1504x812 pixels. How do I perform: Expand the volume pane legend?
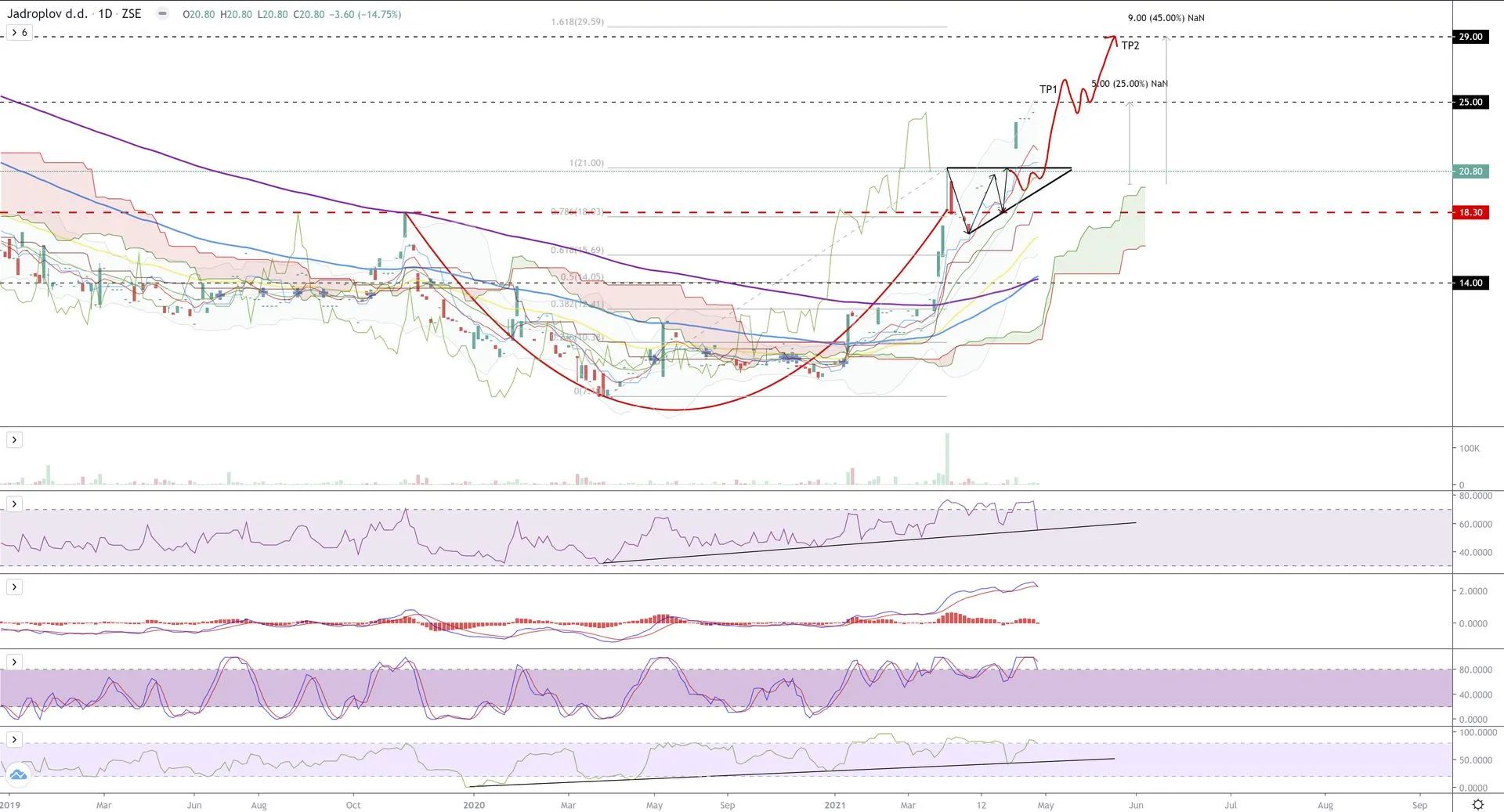pyautogui.click(x=14, y=440)
